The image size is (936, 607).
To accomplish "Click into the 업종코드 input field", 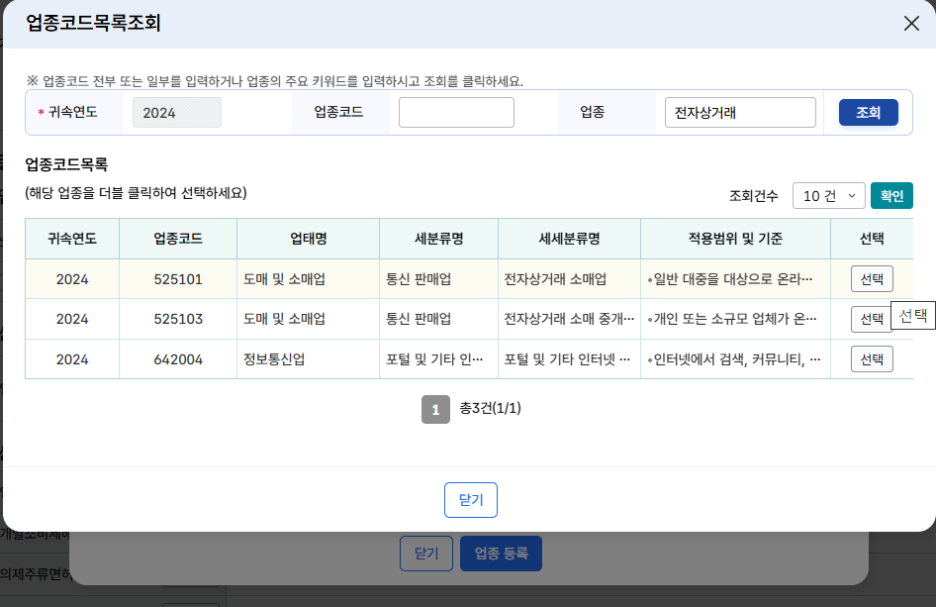I will click(x=456, y=113).
